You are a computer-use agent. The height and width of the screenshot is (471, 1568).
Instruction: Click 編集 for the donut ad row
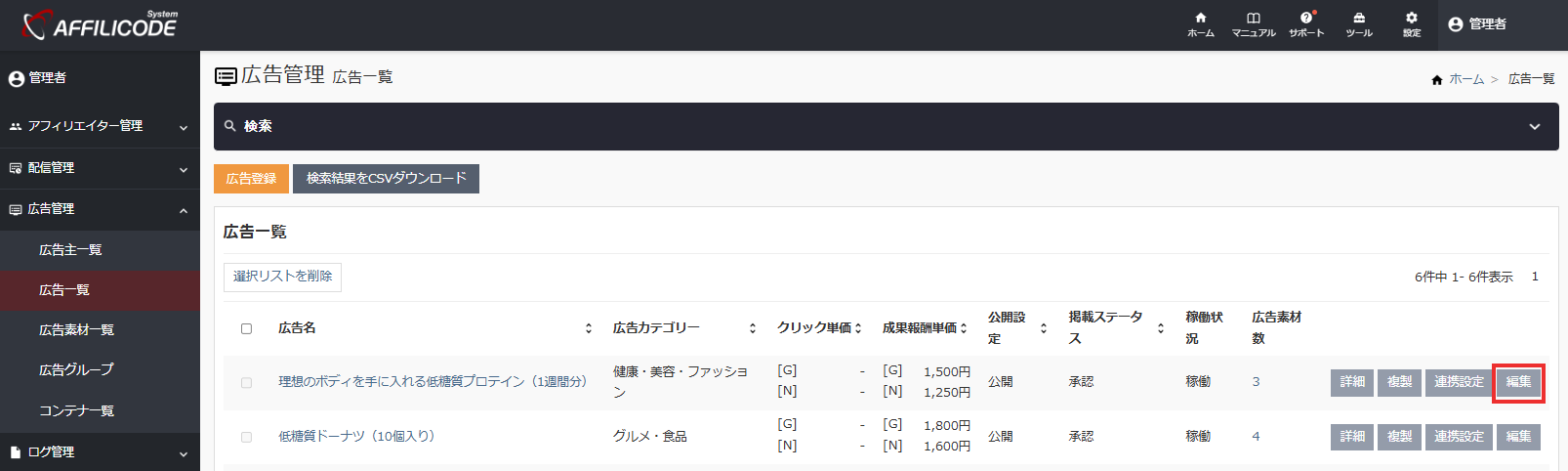coord(1518,437)
